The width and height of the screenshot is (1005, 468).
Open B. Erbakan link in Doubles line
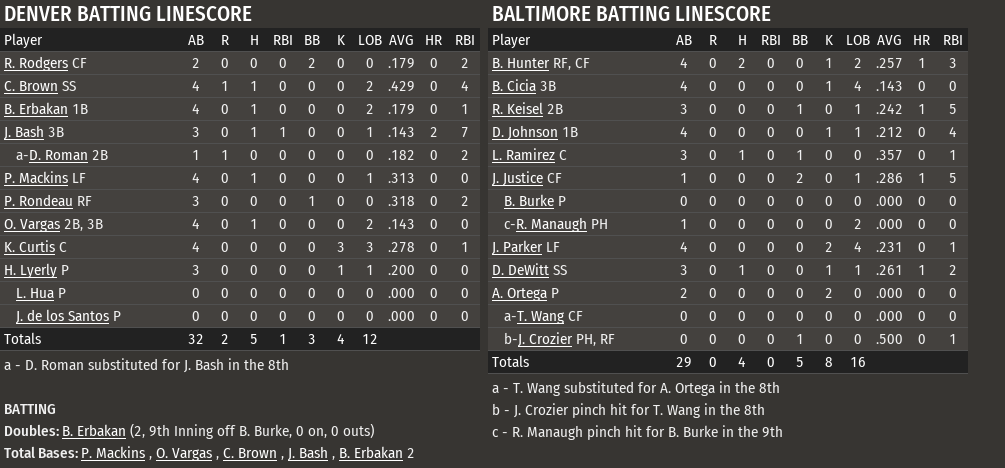click(93, 432)
